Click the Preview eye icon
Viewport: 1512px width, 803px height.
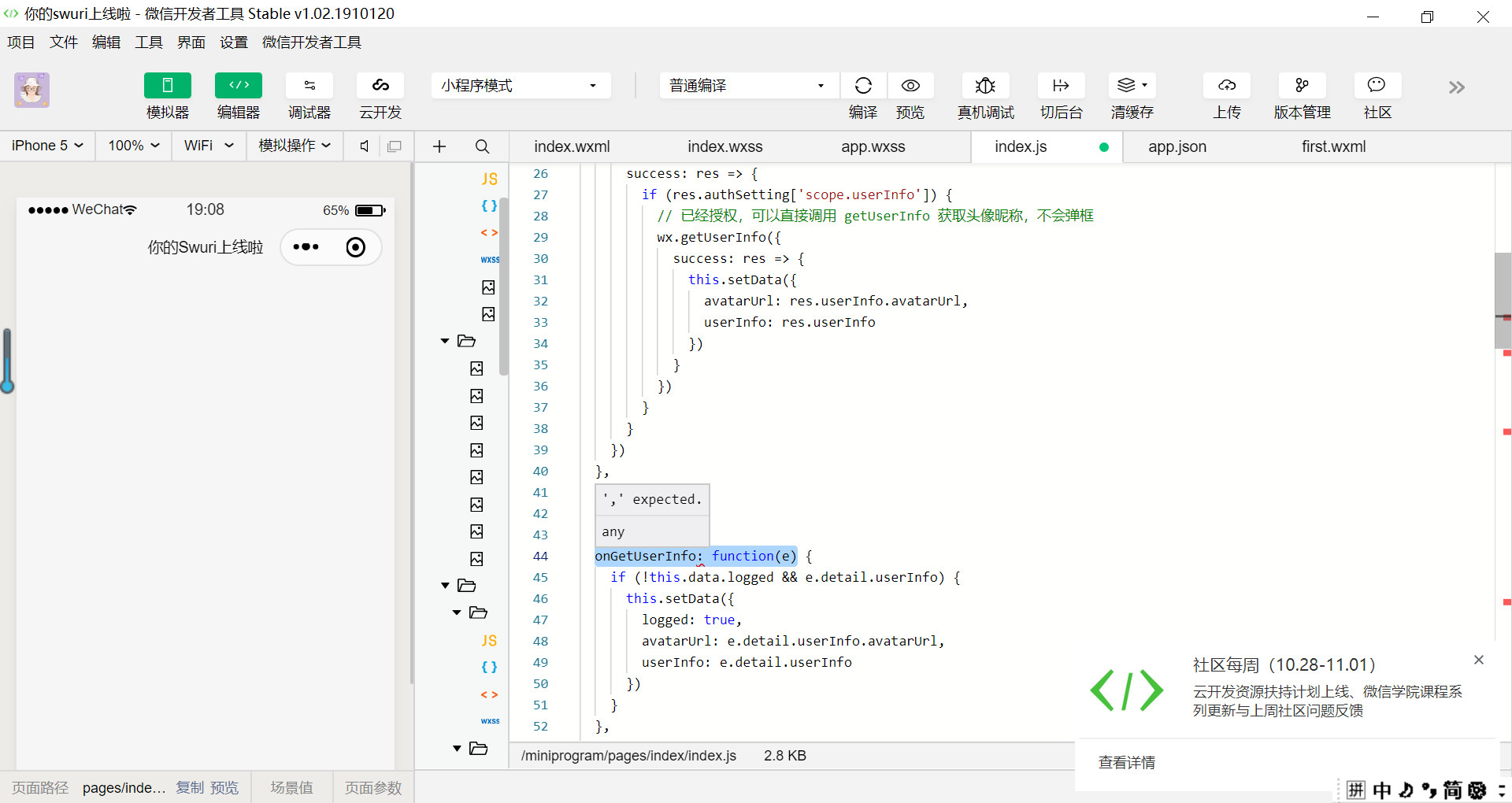[x=910, y=86]
